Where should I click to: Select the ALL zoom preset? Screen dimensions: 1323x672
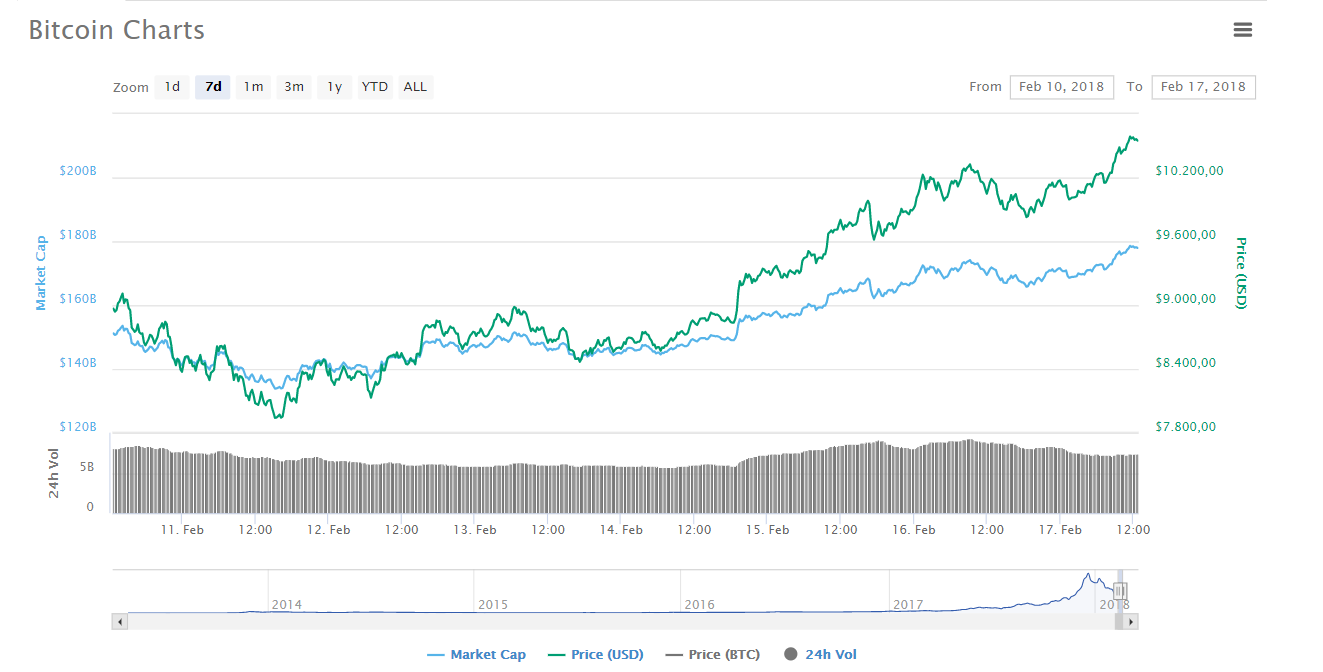click(415, 87)
